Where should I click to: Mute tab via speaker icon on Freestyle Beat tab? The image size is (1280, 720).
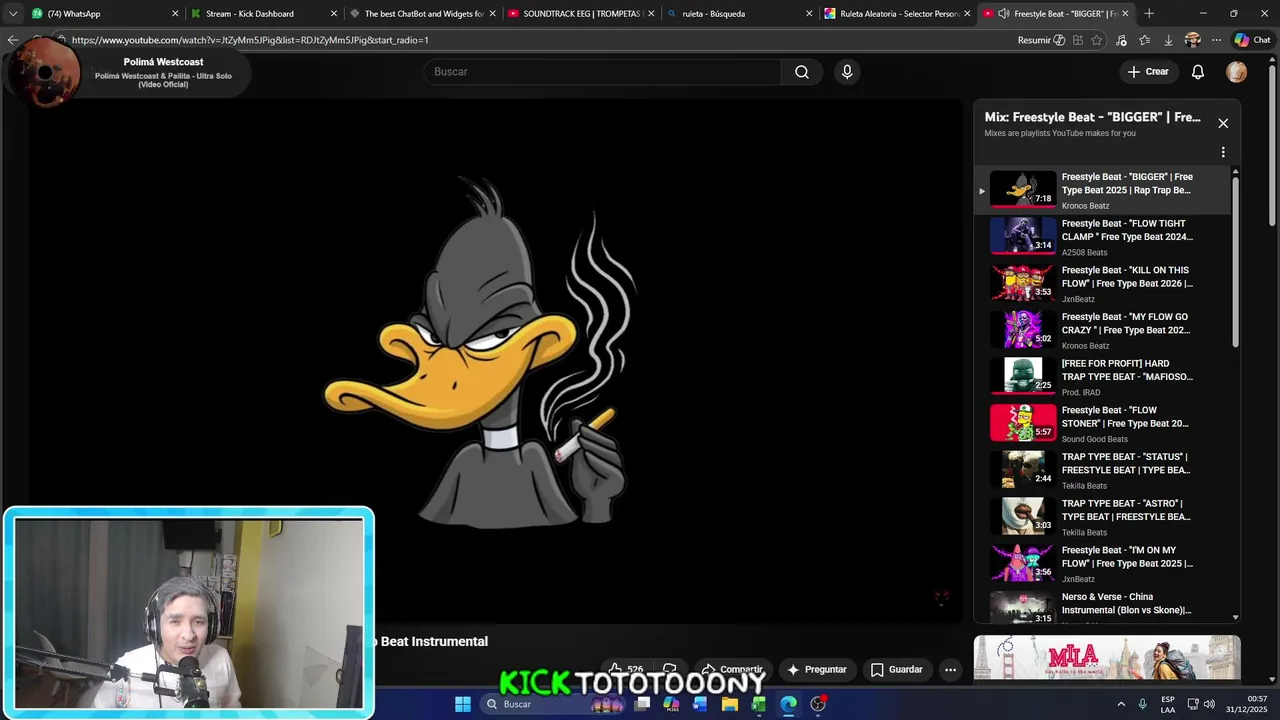(1004, 14)
